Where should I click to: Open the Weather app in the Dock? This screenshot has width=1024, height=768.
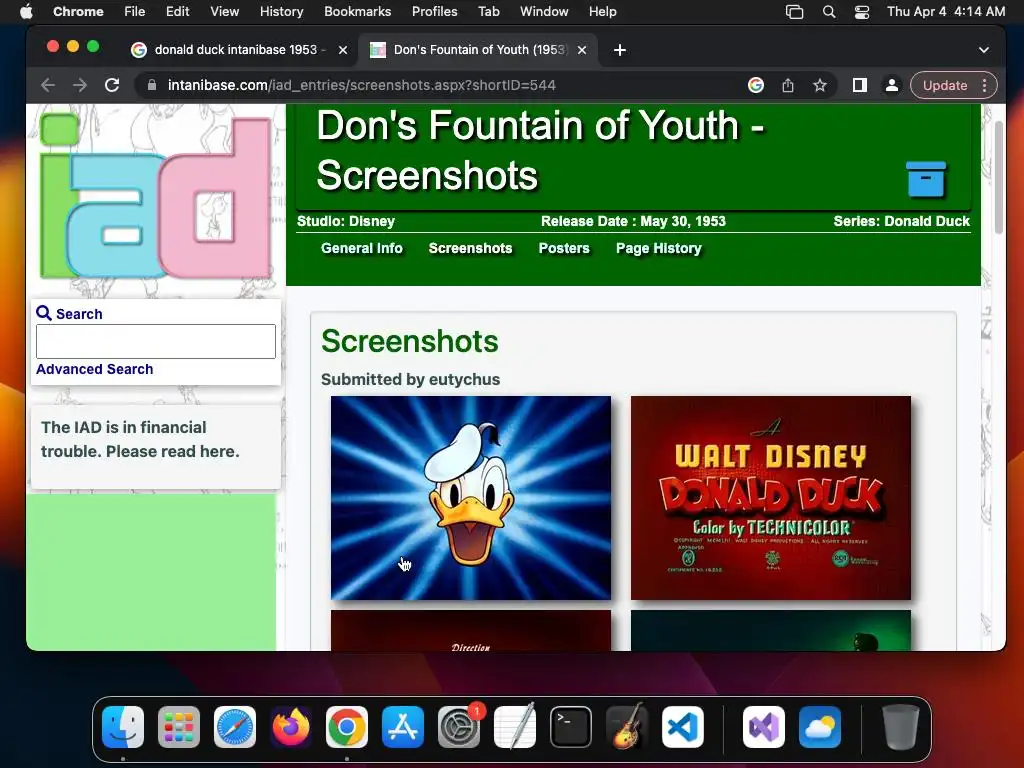(820, 727)
